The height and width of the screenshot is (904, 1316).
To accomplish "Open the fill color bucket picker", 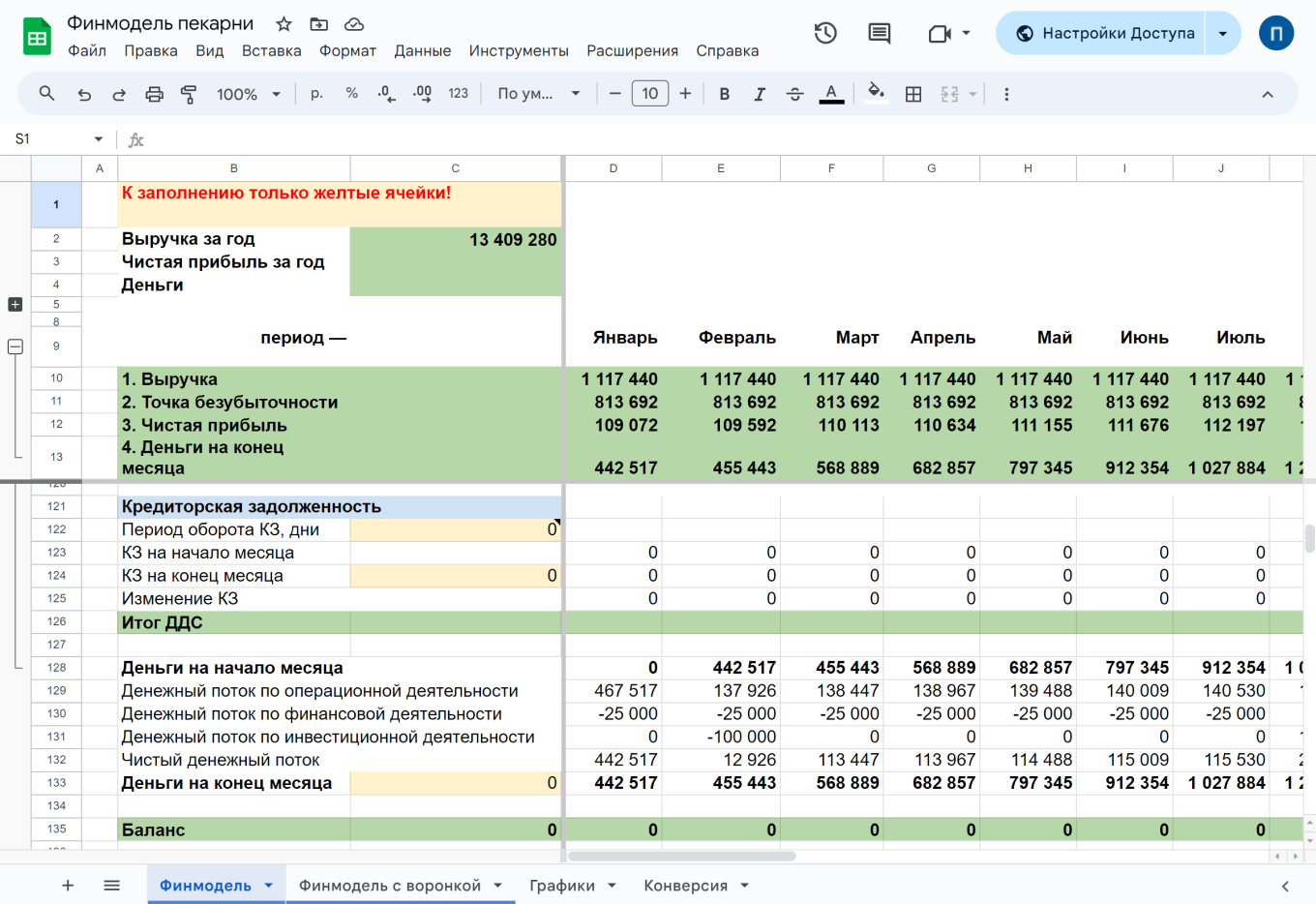I will tap(876, 94).
